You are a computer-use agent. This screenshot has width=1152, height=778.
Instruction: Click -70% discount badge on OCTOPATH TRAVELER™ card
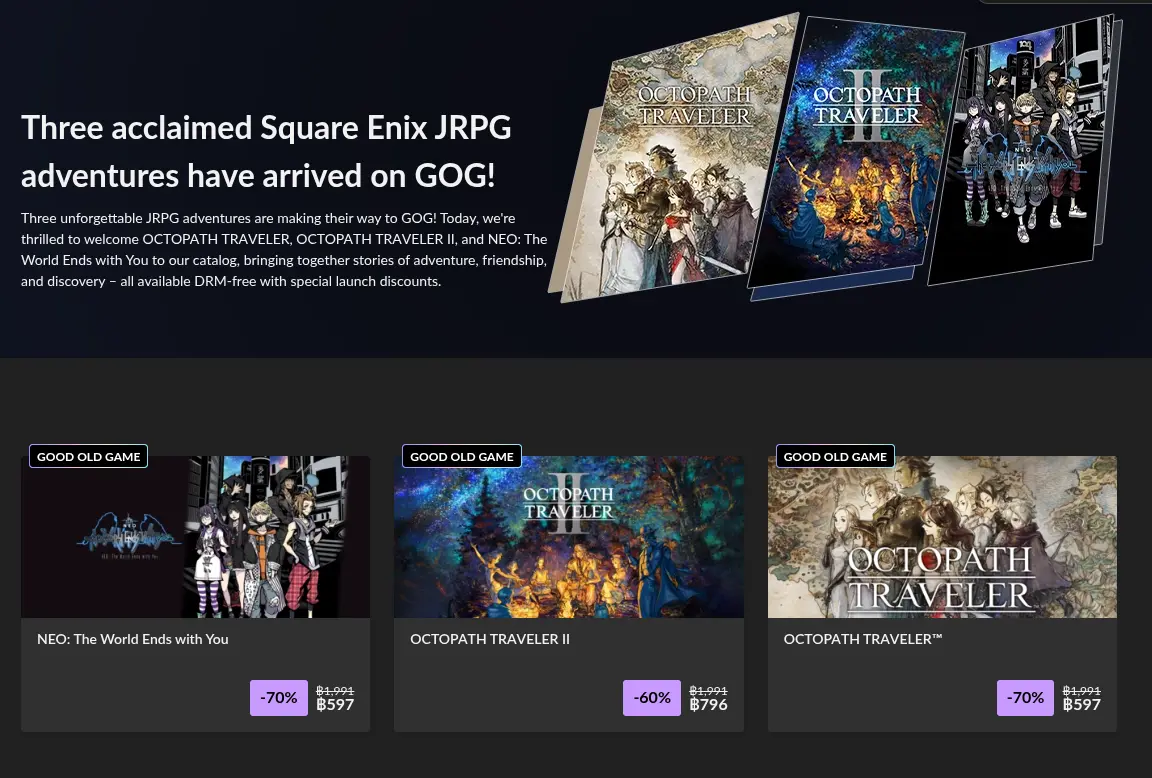coord(1025,698)
